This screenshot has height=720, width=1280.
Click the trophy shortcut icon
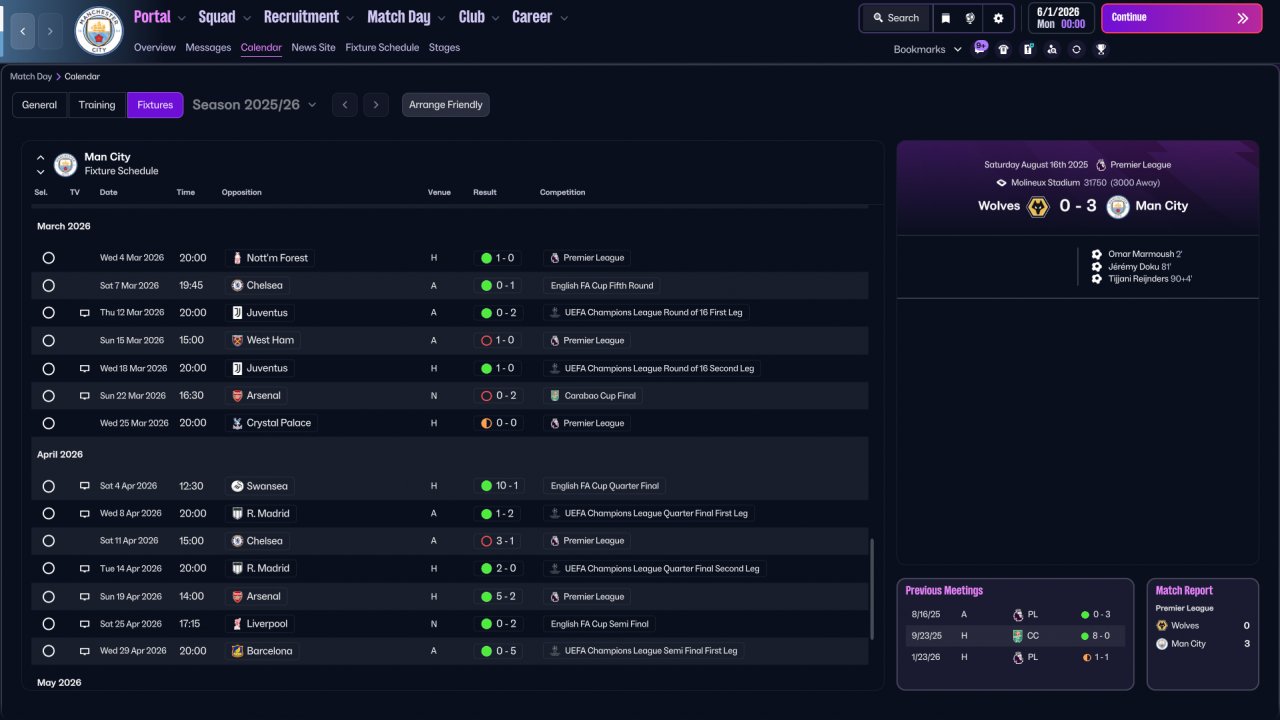(1101, 49)
